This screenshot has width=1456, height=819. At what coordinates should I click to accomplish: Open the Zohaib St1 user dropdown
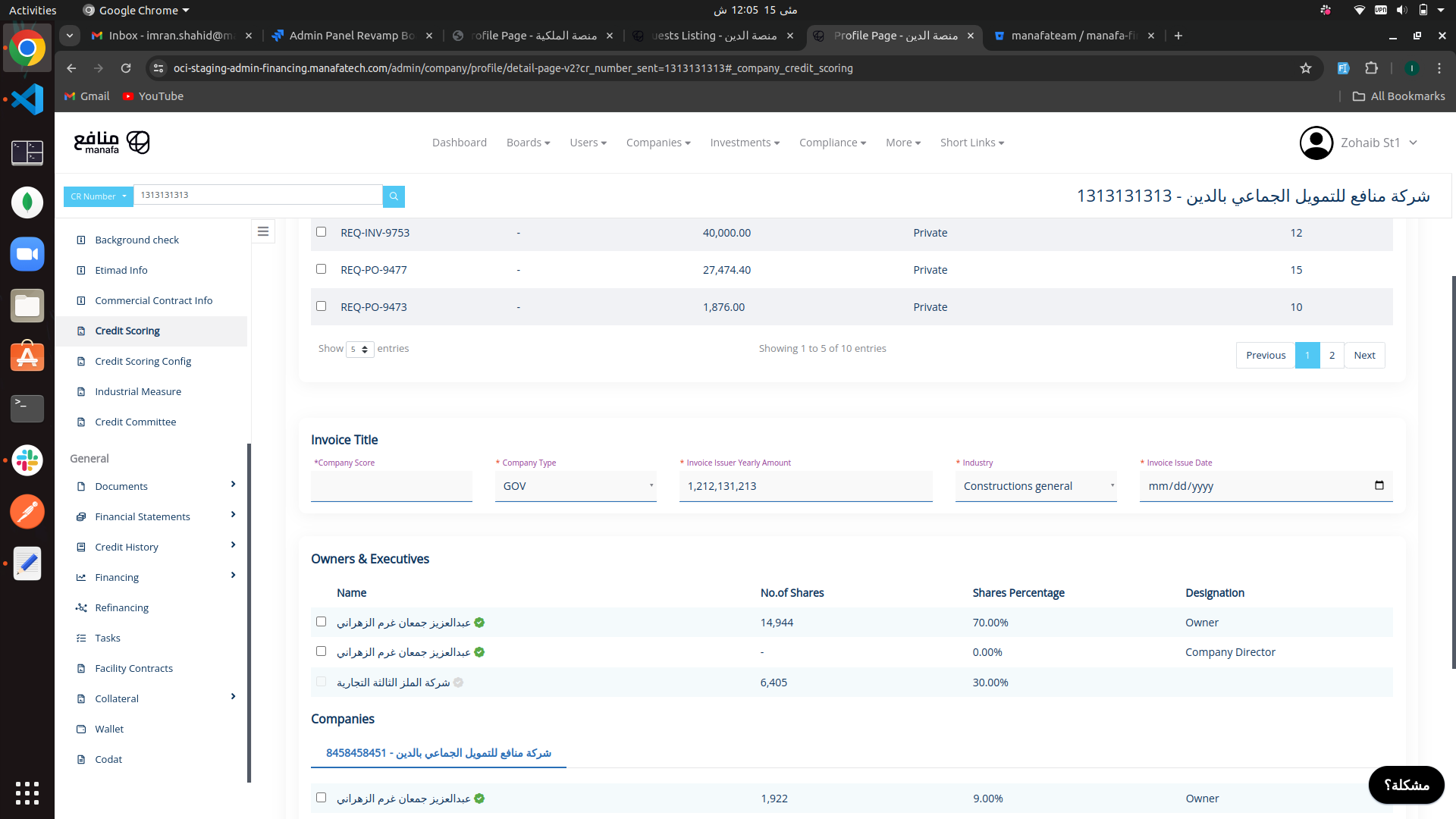pyautogui.click(x=1378, y=143)
